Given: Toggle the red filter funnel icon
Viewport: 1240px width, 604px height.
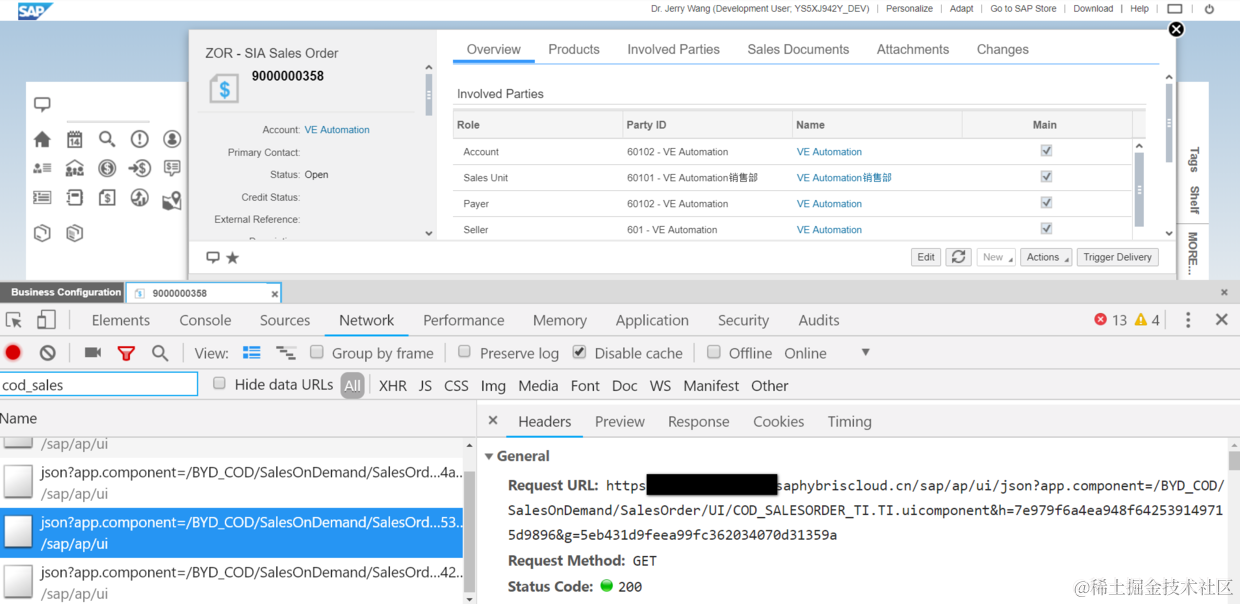Looking at the screenshot, I should (126, 353).
